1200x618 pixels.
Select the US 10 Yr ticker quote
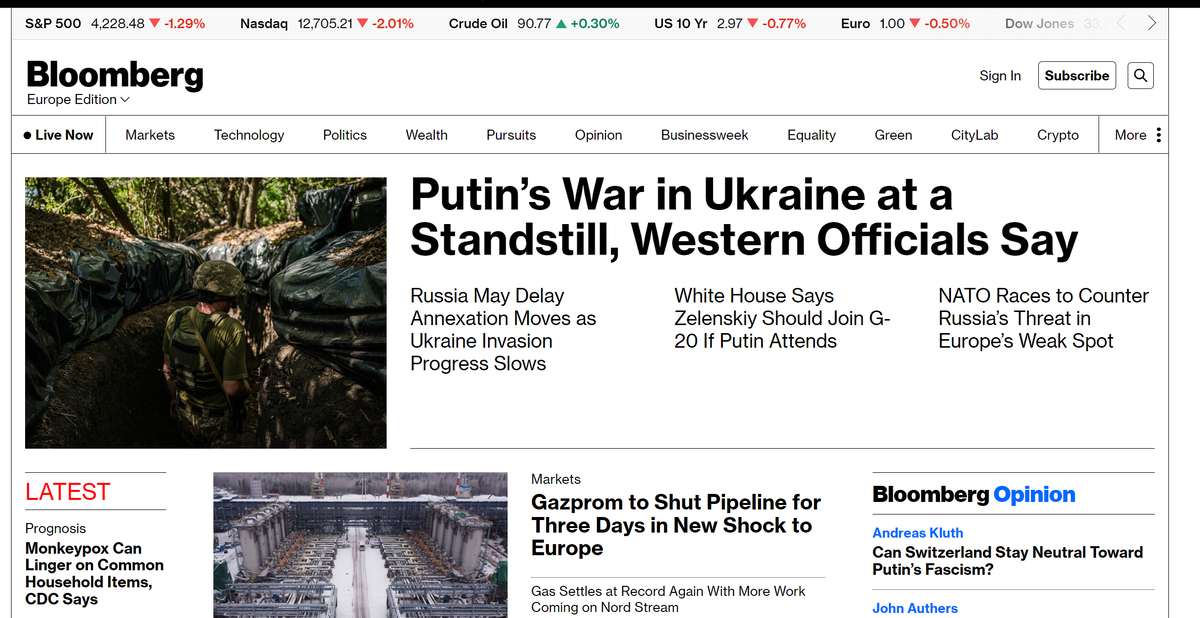point(730,23)
